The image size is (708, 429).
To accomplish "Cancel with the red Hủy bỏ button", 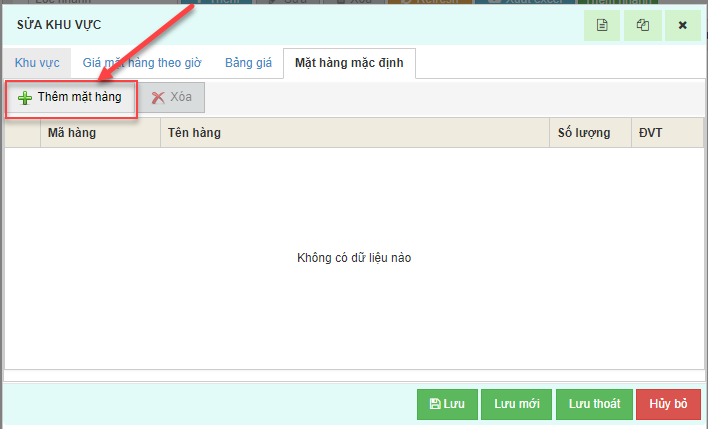I will (x=668, y=404).
